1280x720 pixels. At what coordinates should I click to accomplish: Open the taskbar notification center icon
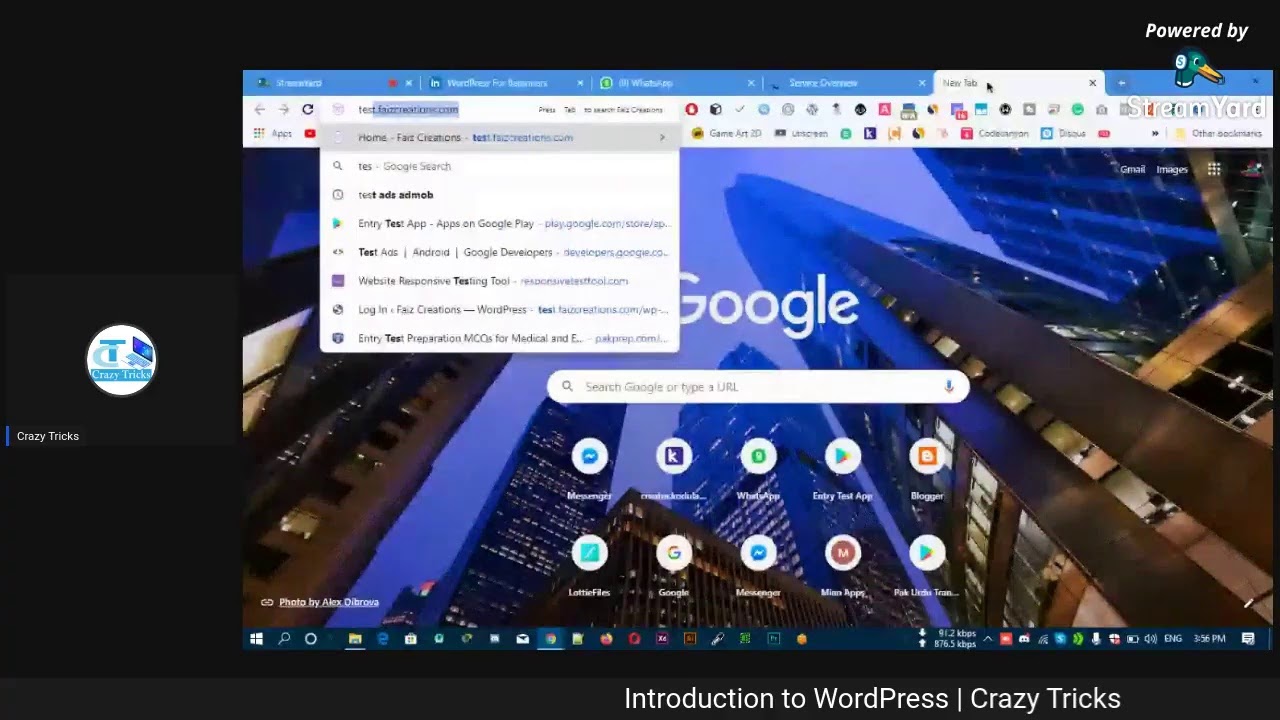1248,639
